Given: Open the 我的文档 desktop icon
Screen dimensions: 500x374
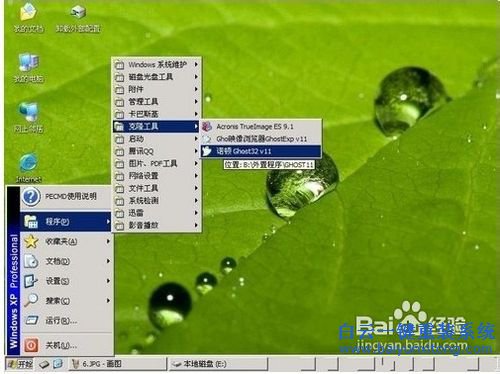Looking at the screenshot, I should [x=29, y=17].
